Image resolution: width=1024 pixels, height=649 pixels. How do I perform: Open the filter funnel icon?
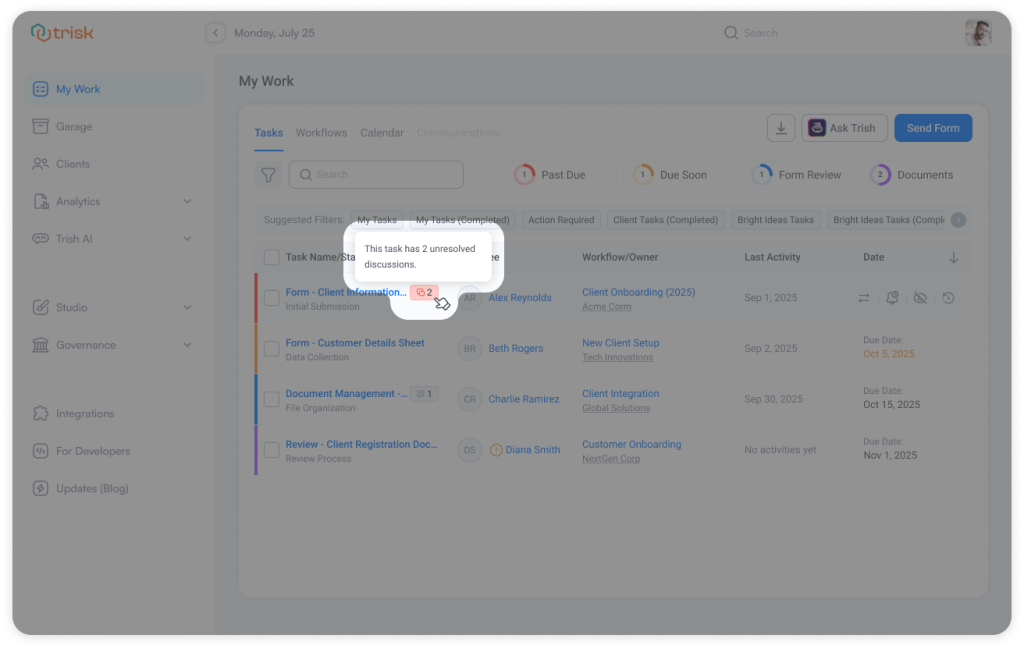[x=268, y=174]
